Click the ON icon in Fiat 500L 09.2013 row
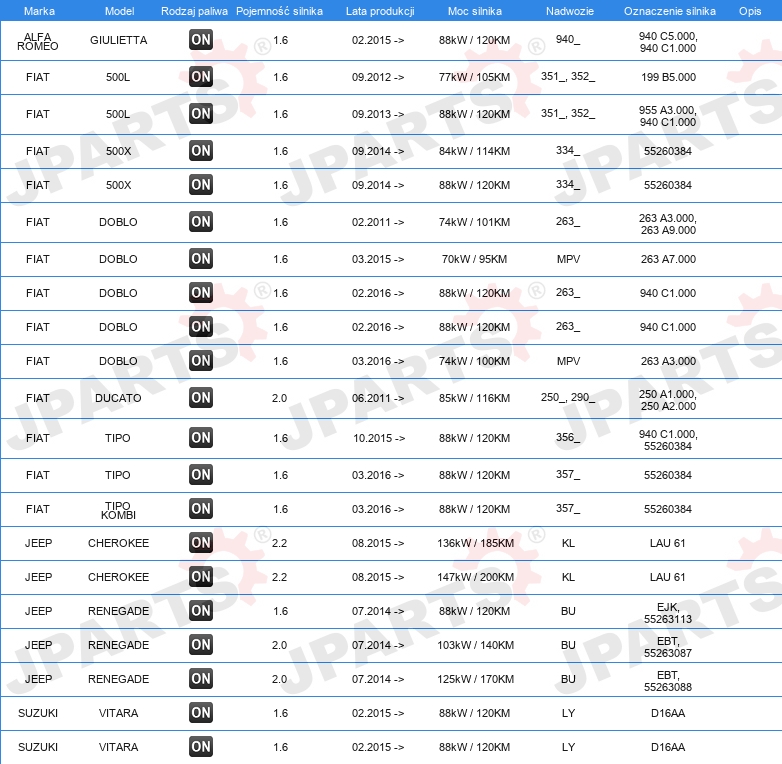The image size is (782, 764). (201, 114)
